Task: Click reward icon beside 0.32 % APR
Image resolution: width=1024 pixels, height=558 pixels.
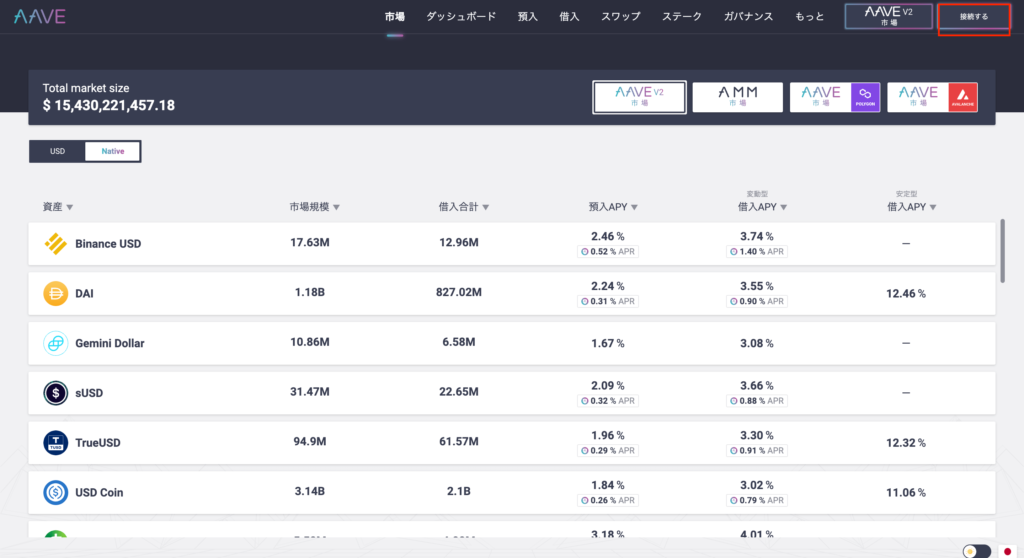Action: tap(584, 401)
